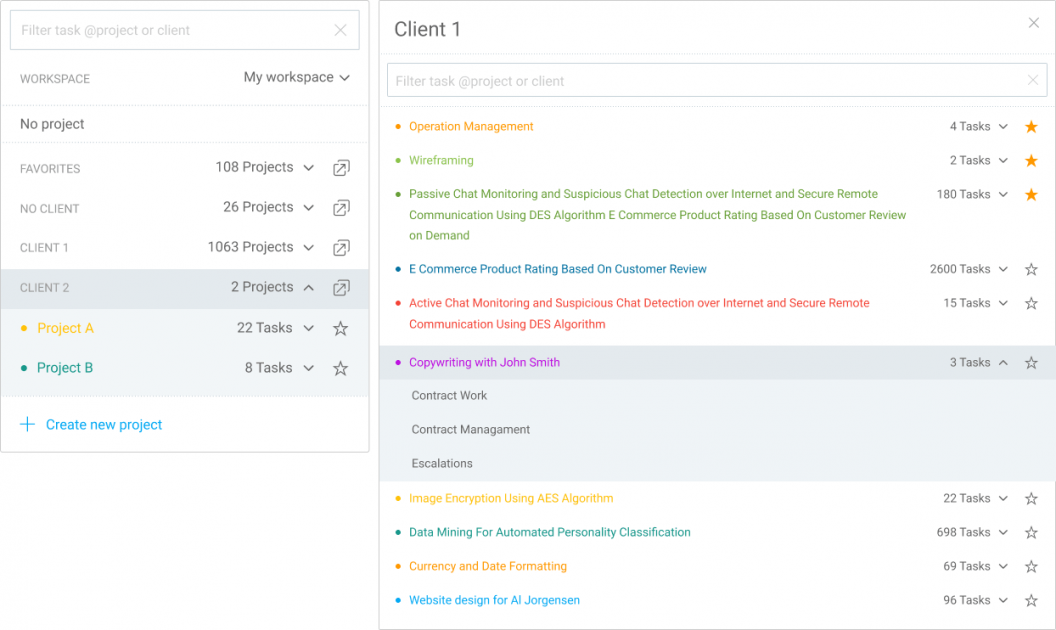Open the My workspace dropdown

pyautogui.click(x=297, y=78)
